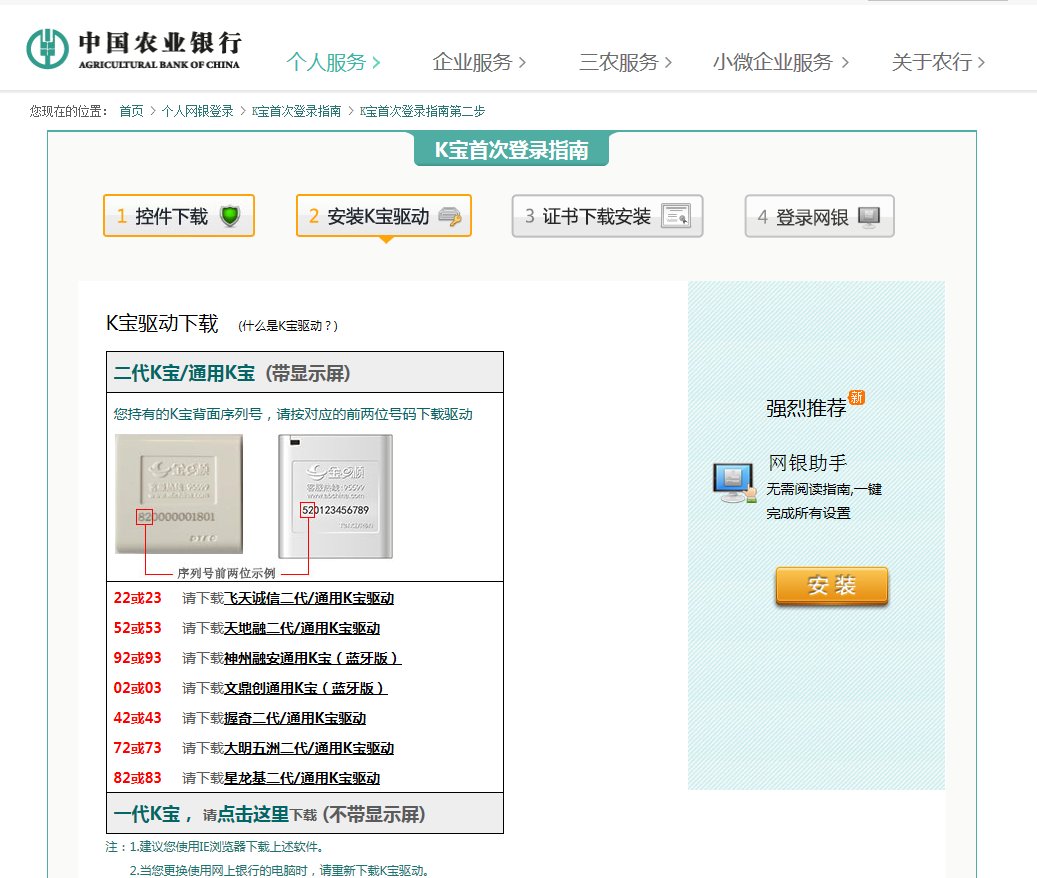This screenshot has height=878, width=1037.
Task: Click the computer icon next to 网银助手
Action: pos(733,481)
